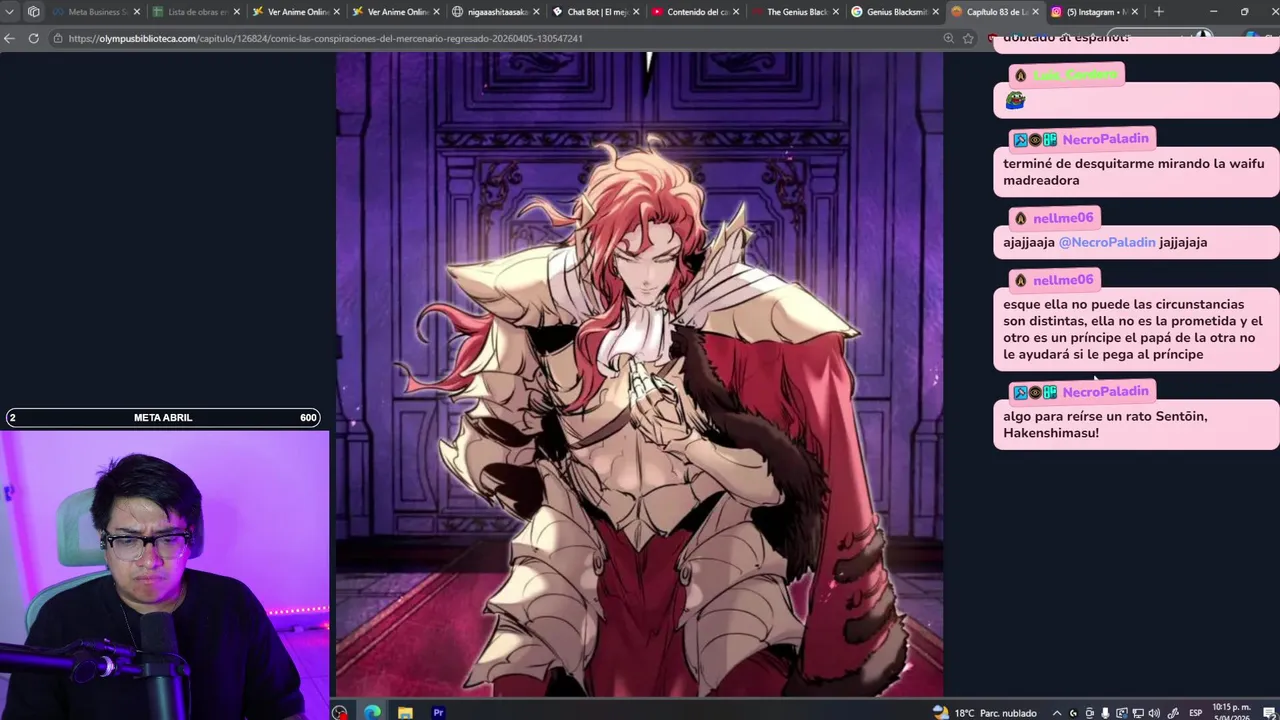Viewport: 1280px width, 720px height.
Task: Open OBS Studio from the taskbar
Action: (x=340, y=713)
